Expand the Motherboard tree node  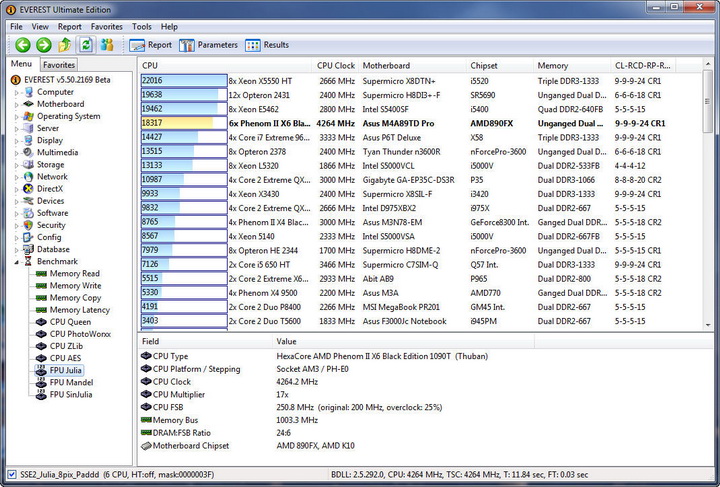[17, 104]
